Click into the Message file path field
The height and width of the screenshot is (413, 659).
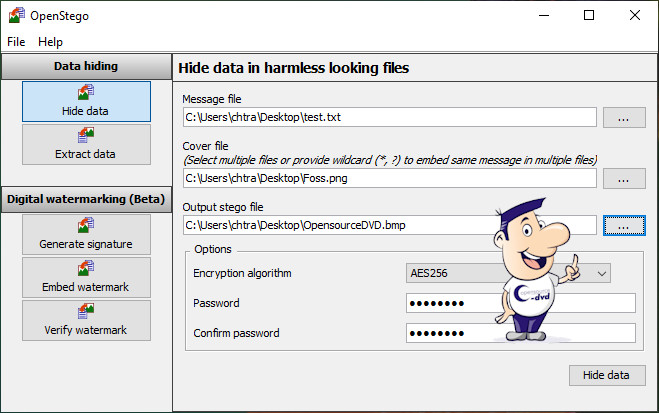tap(389, 117)
